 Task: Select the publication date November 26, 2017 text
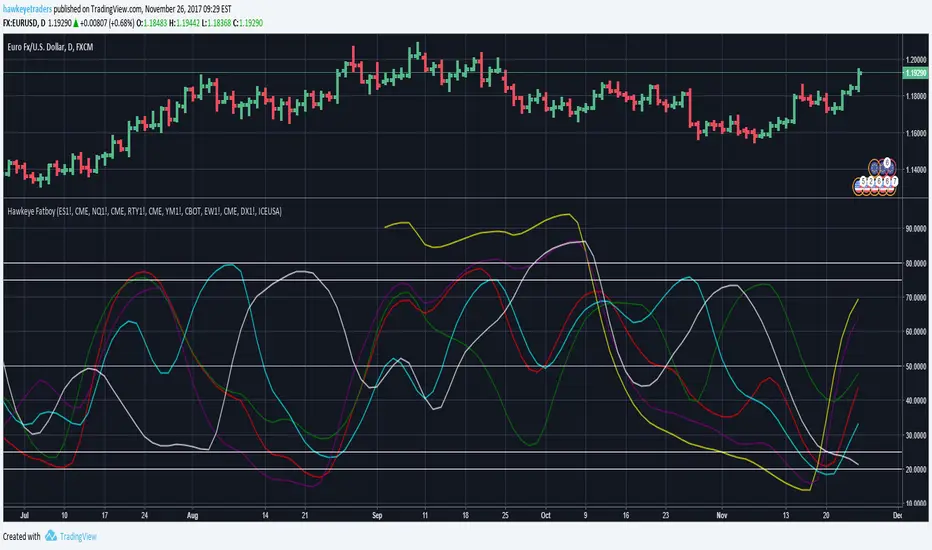click(x=174, y=9)
